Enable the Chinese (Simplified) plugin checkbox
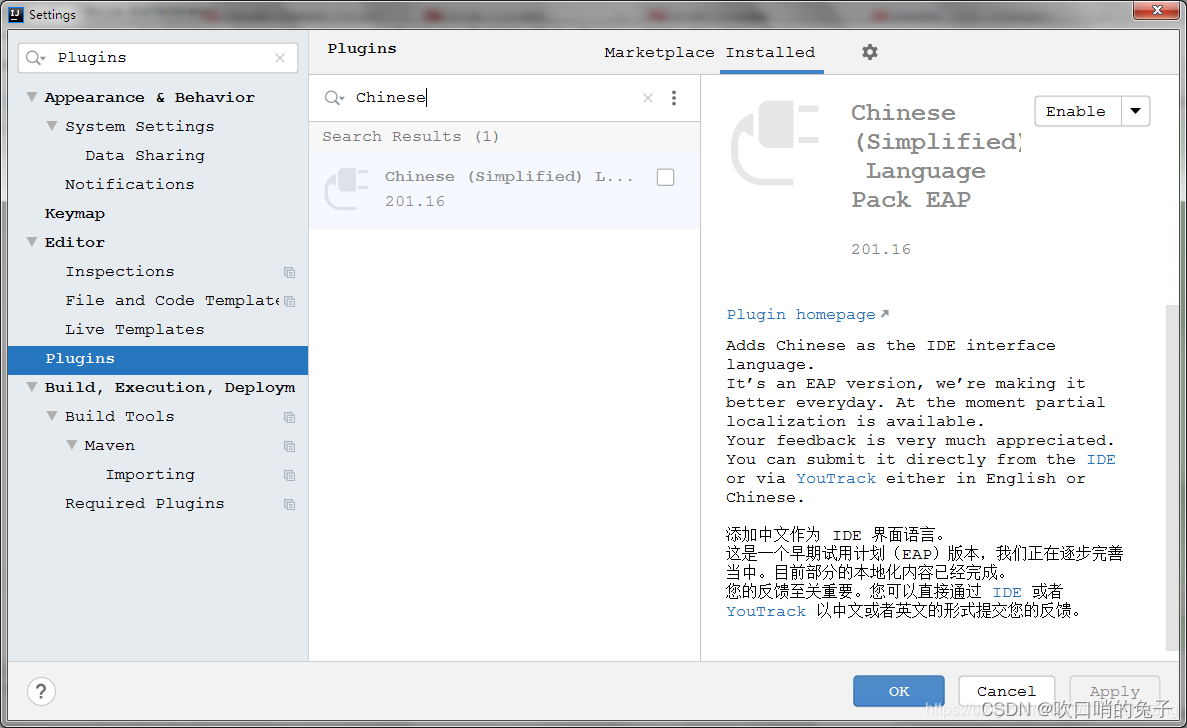The width and height of the screenshot is (1187, 728). (x=665, y=177)
